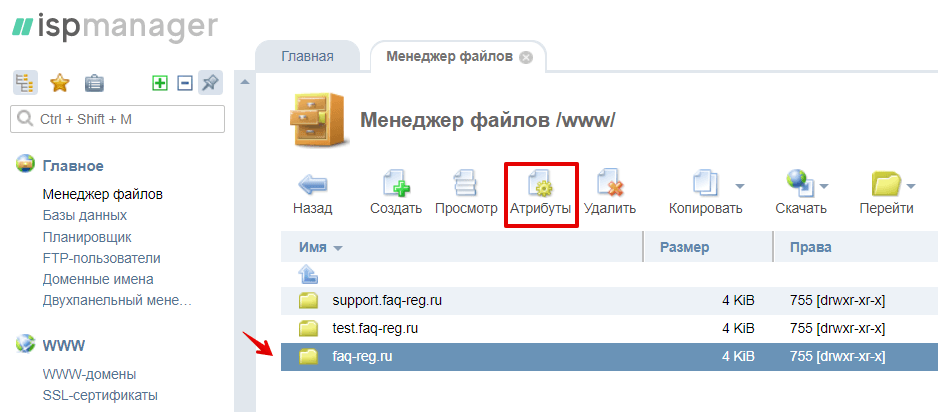The width and height of the screenshot is (938, 412).
Task: Open Базы данных in the sidebar
Action: (85, 215)
